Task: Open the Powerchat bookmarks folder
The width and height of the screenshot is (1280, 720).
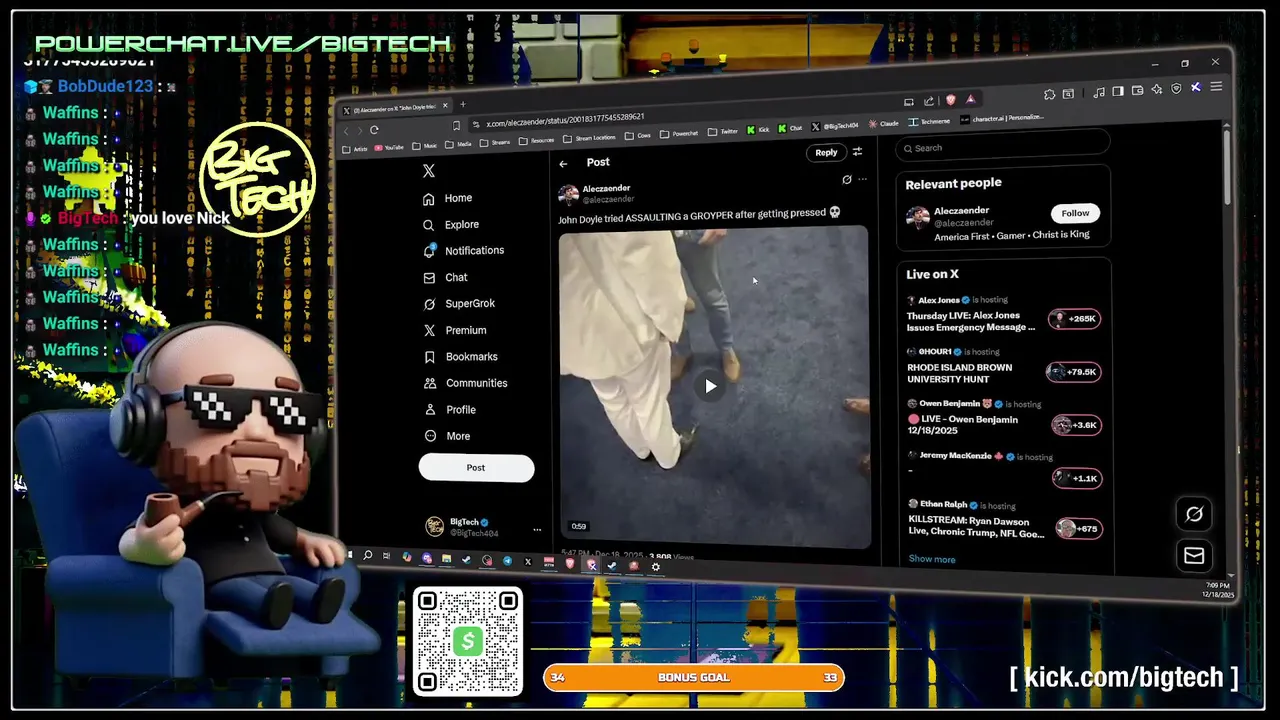Action: coord(679,134)
